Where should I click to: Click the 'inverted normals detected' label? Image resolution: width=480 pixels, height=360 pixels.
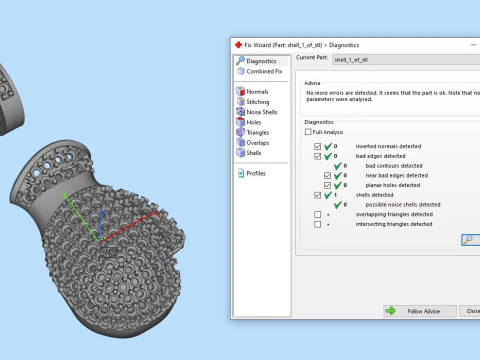click(x=388, y=146)
